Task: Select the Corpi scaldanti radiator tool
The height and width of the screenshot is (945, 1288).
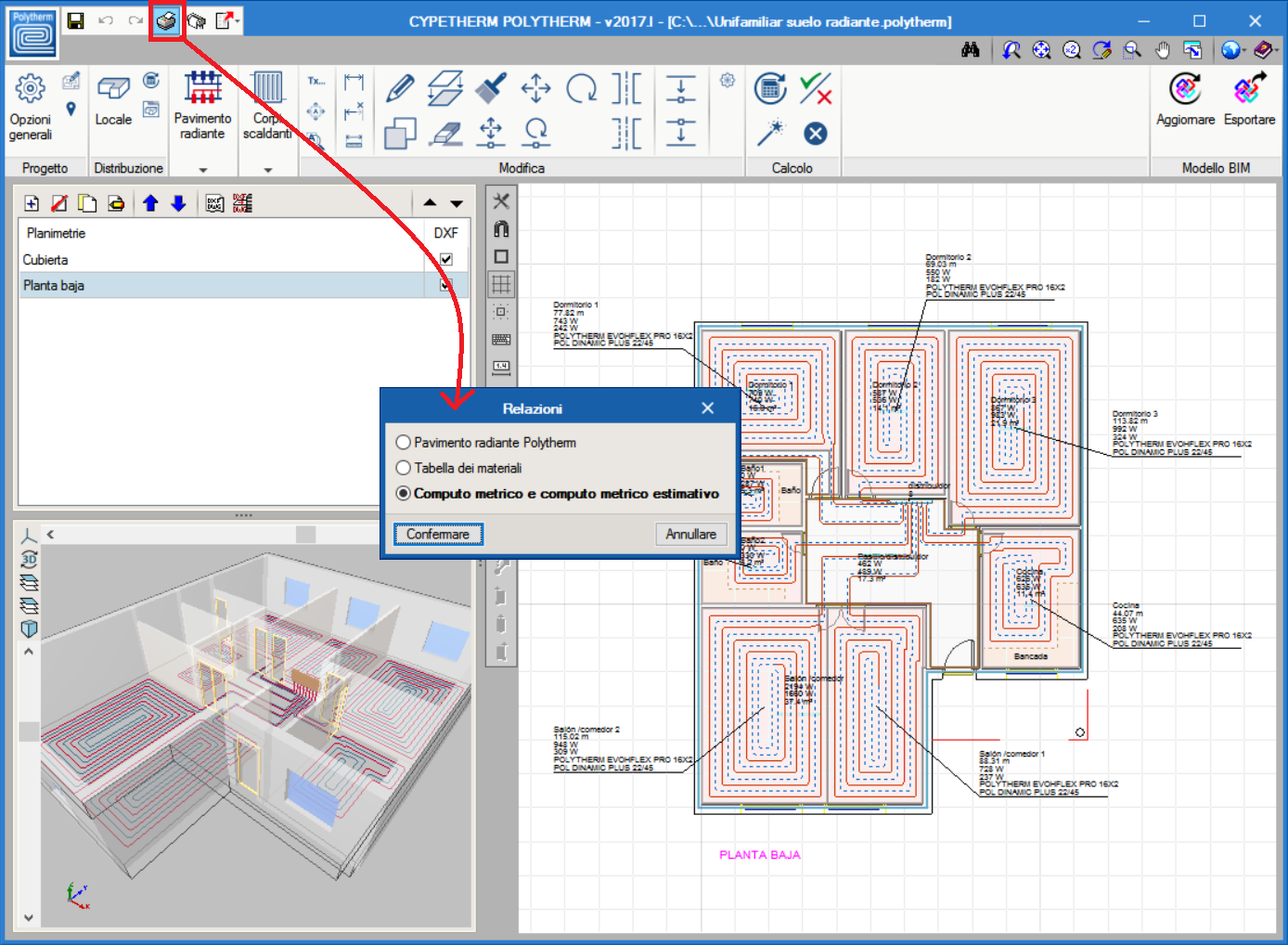Action: [267, 106]
